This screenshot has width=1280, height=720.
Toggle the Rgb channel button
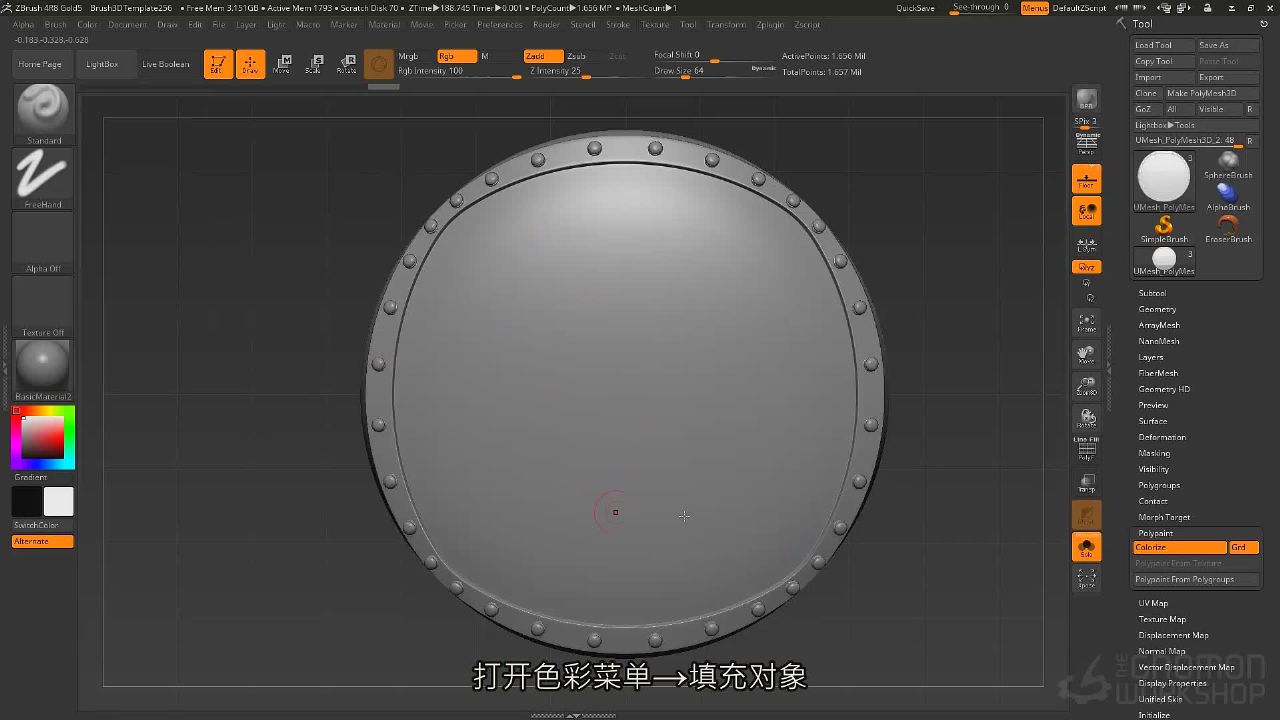pyautogui.click(x=456, y=56)
